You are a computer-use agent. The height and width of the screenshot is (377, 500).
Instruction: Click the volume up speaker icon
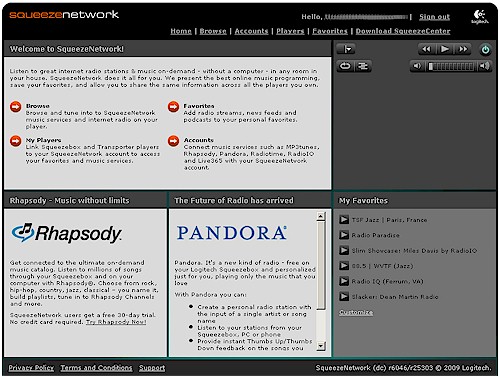pyautogui.click(x=484, y=66)
